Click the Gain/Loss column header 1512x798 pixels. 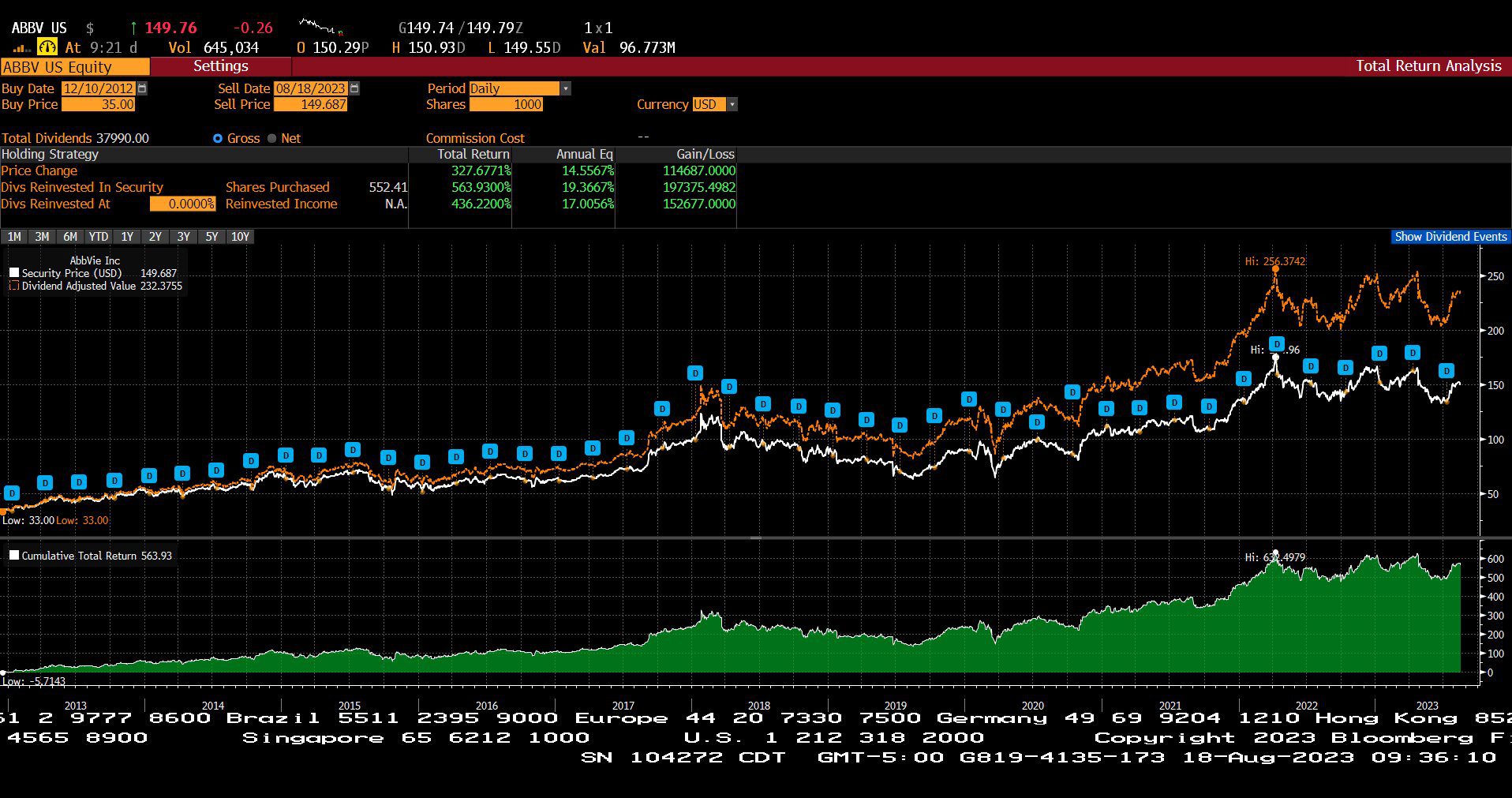pos(705,154)
